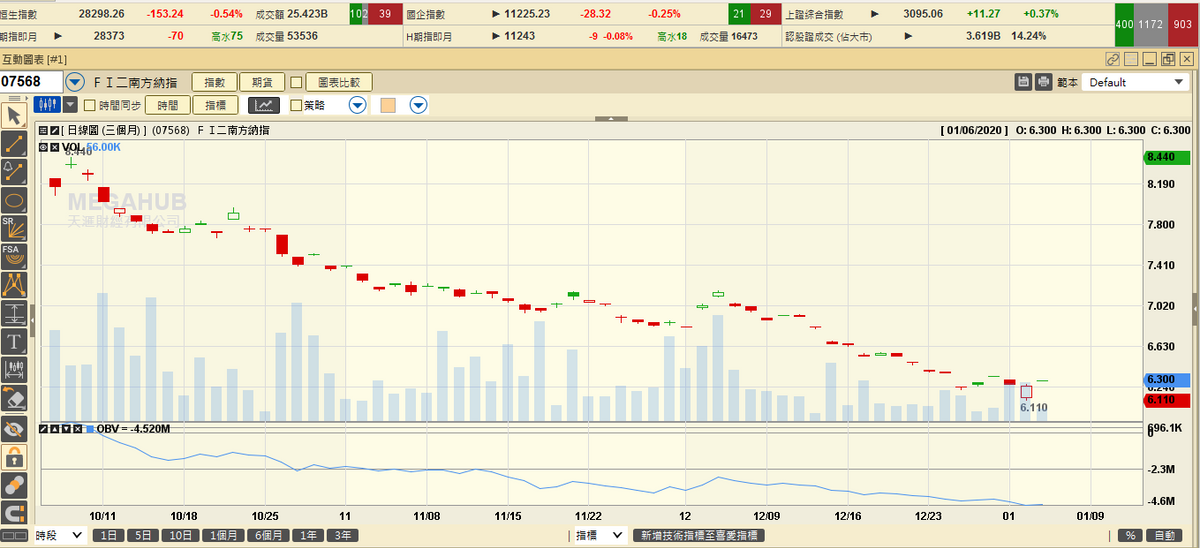Click the 指數 button
1200x548 pixels.
[x=215, y=82]
